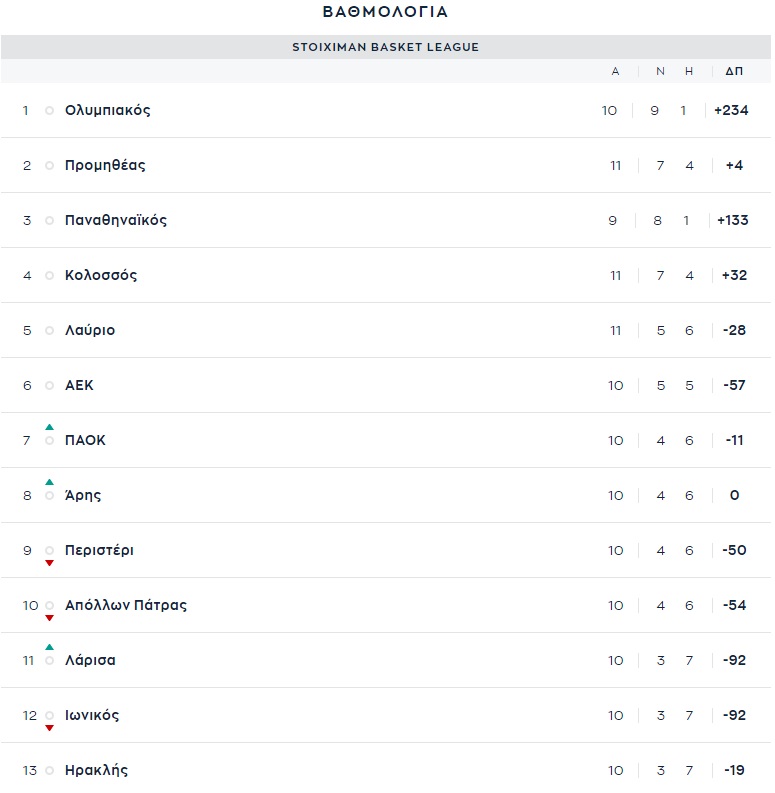Viewport: 775px width, 793px height.
Task: Click the green up arrow beside Άρης
Action: point(49,482)
